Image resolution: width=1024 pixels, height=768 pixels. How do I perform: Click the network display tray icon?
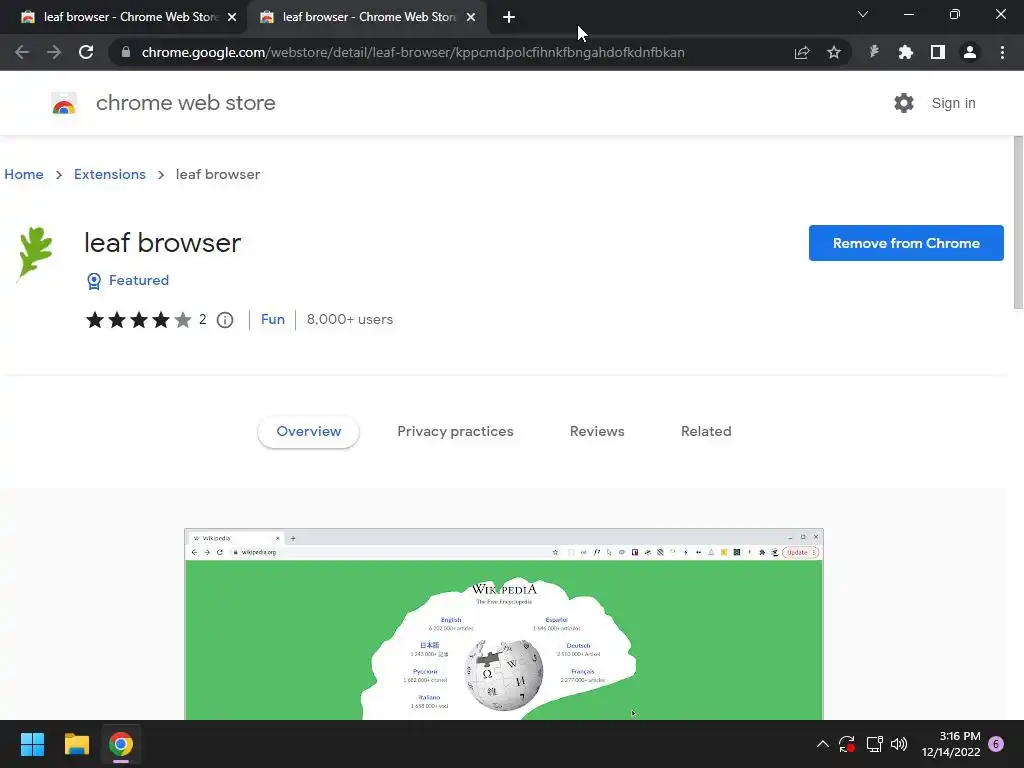[874, 744]
